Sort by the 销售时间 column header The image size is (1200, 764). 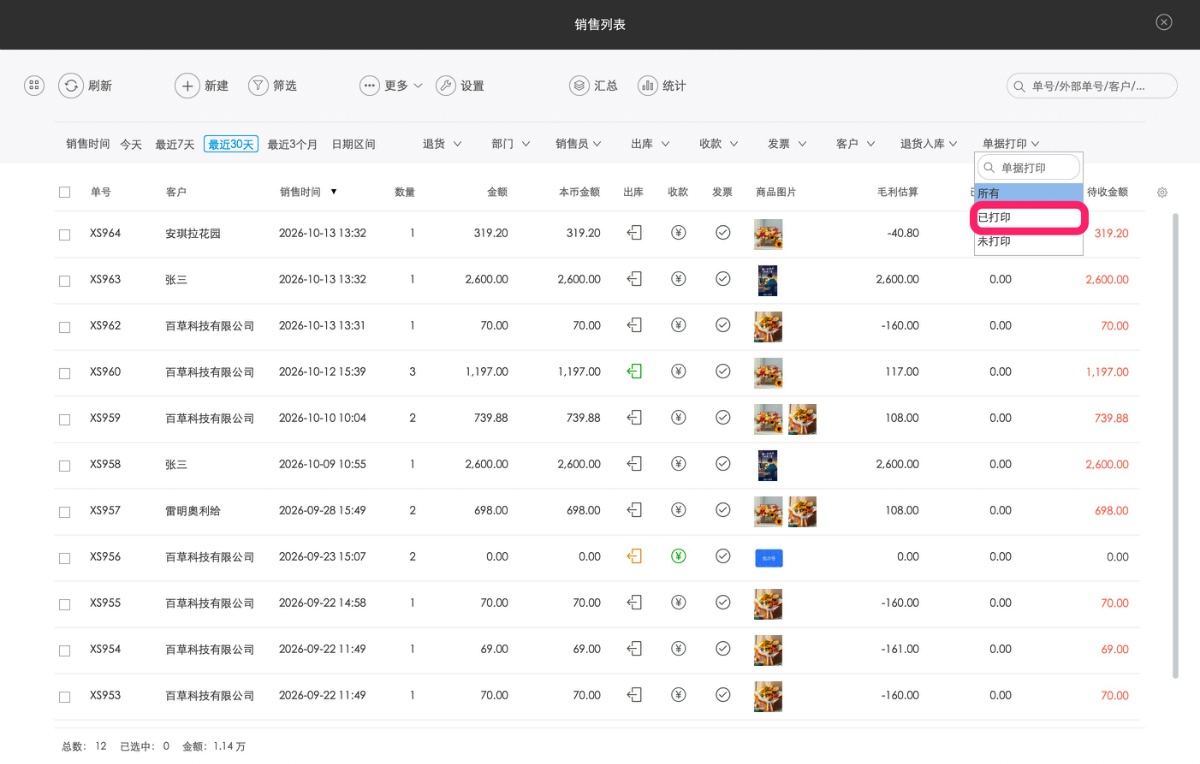(x=308, y=192)
